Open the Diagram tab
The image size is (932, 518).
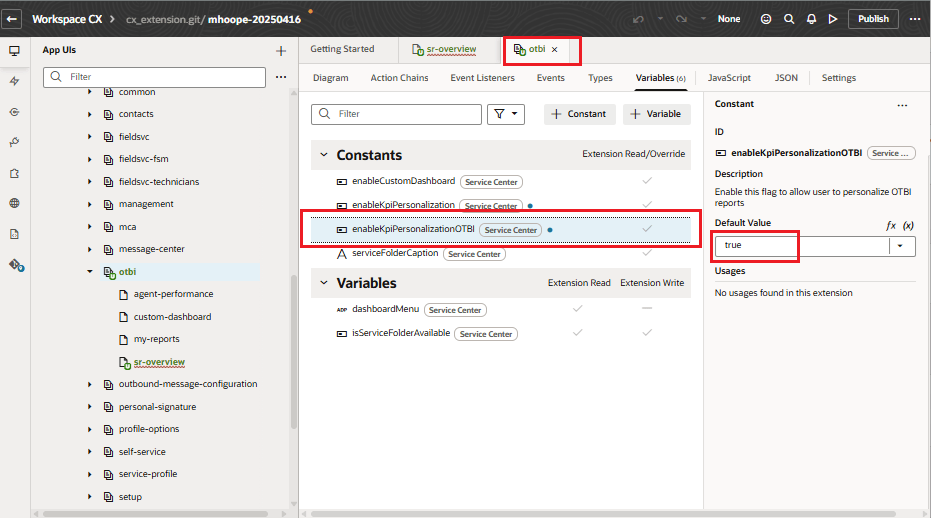point(330,78)
